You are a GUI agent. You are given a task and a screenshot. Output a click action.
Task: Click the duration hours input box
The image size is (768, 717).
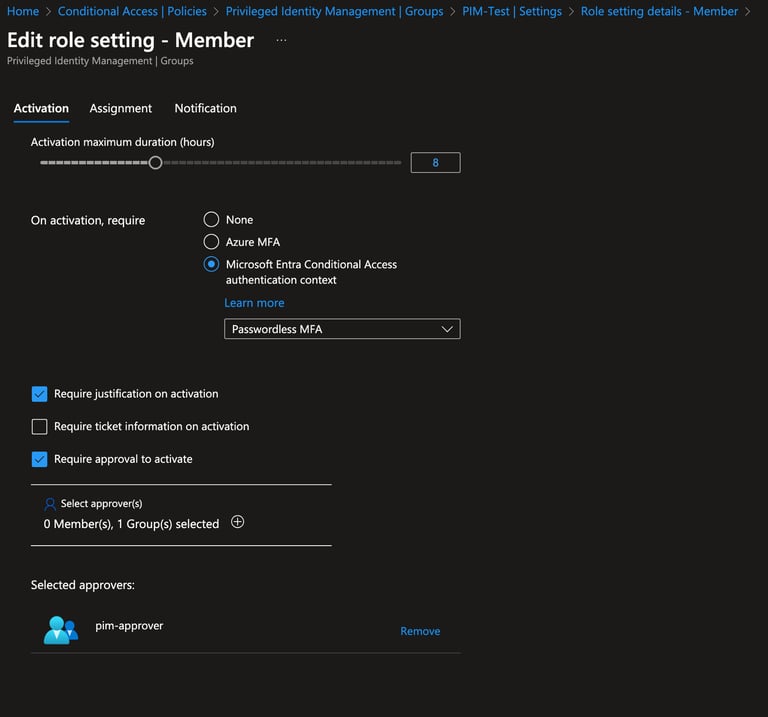[x=435, y=163]
